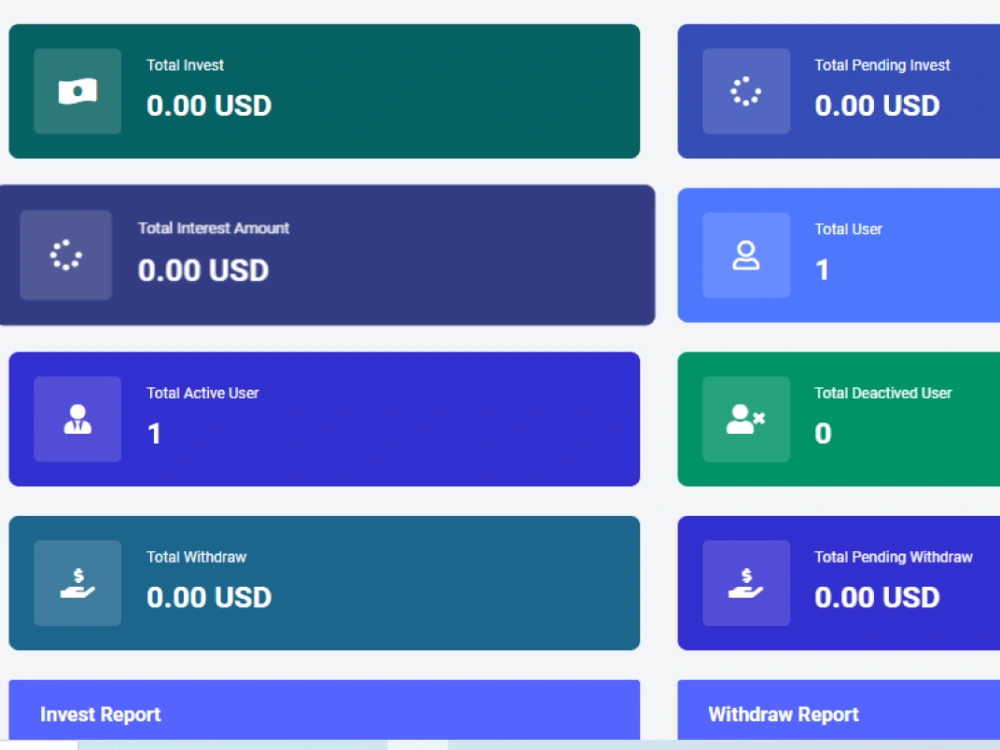Click the person icon on Total Active User card
The width and height of the screenshot is (1000, 750).
tap(77, 419)
